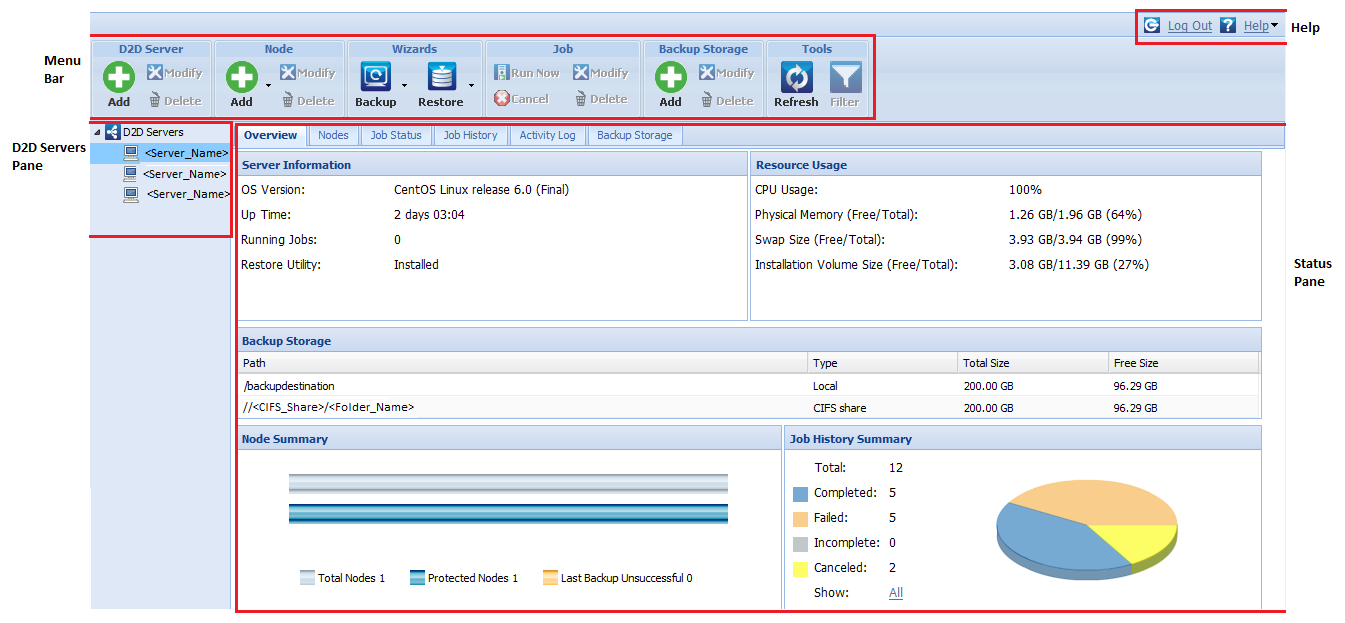Click Cancel in the Job group

[x=523, y=99]
